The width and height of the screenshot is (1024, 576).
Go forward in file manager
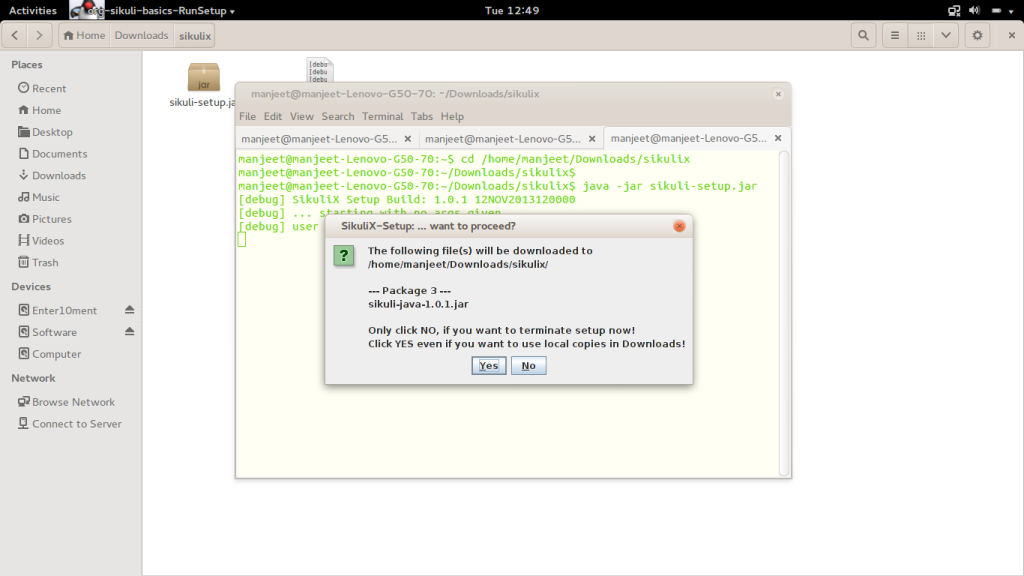pos(39,35)
